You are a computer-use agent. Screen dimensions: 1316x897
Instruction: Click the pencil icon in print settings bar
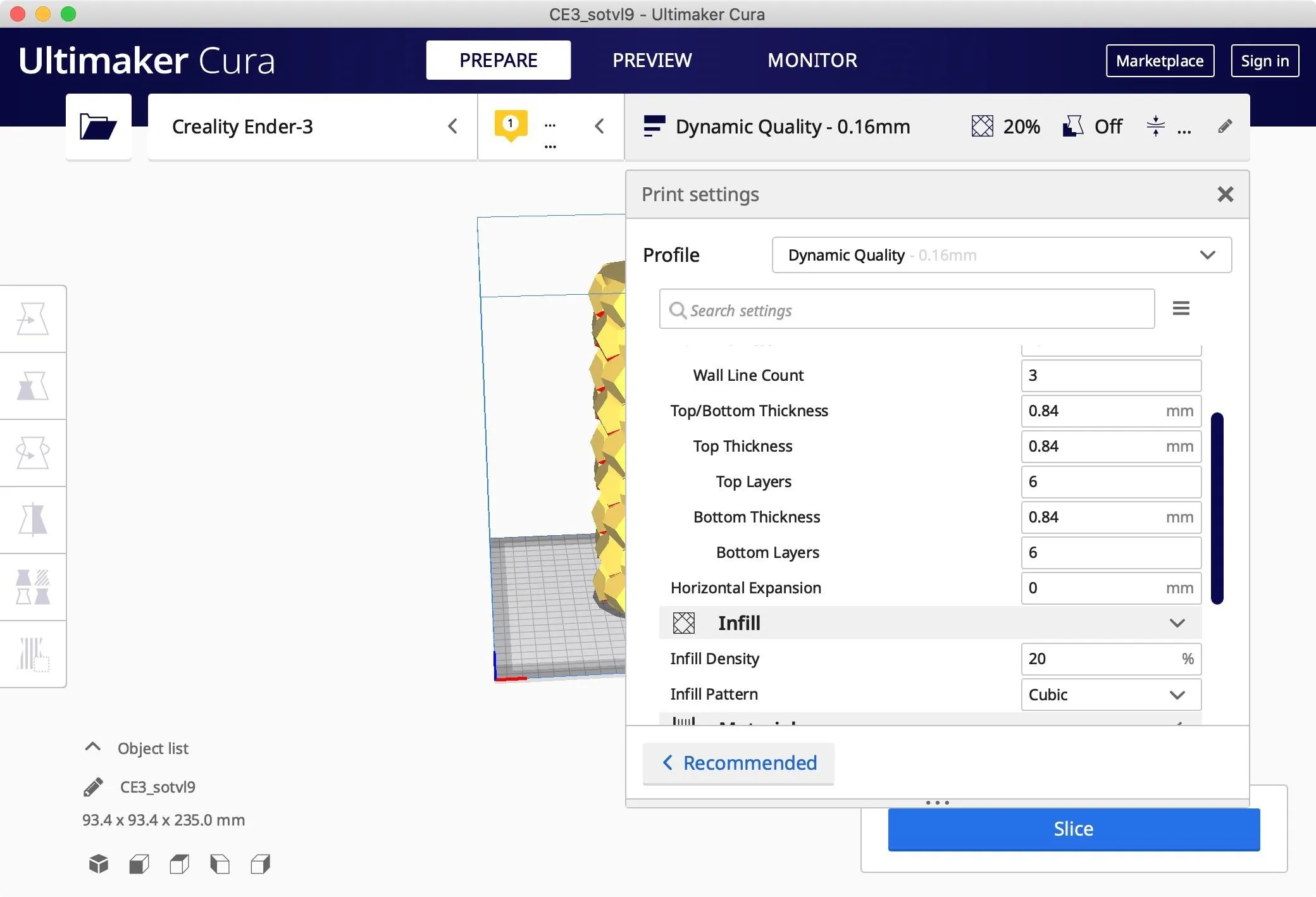[1225, 127]
